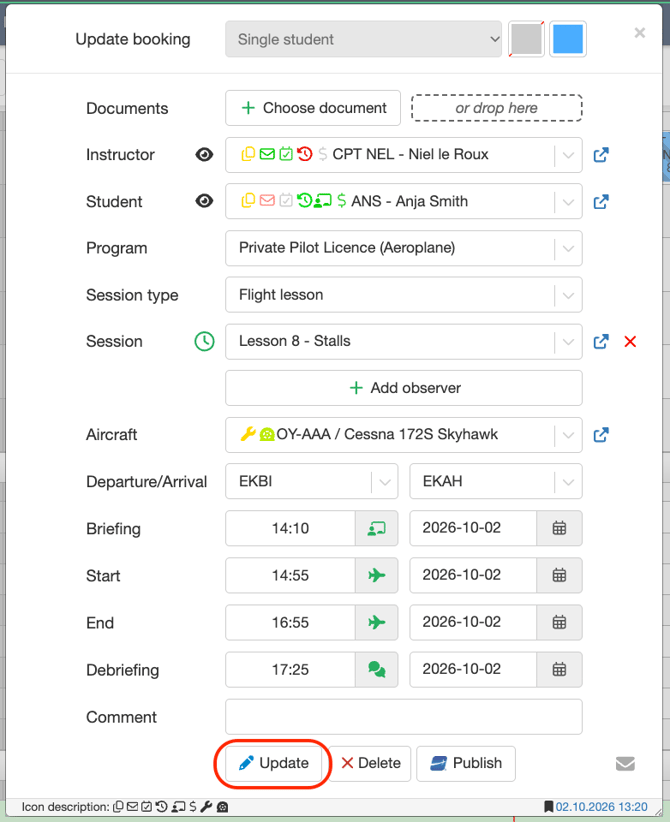
Task: Click Debriefing time field 17:25
Action: pyautogui.click(x=290, y=669)
